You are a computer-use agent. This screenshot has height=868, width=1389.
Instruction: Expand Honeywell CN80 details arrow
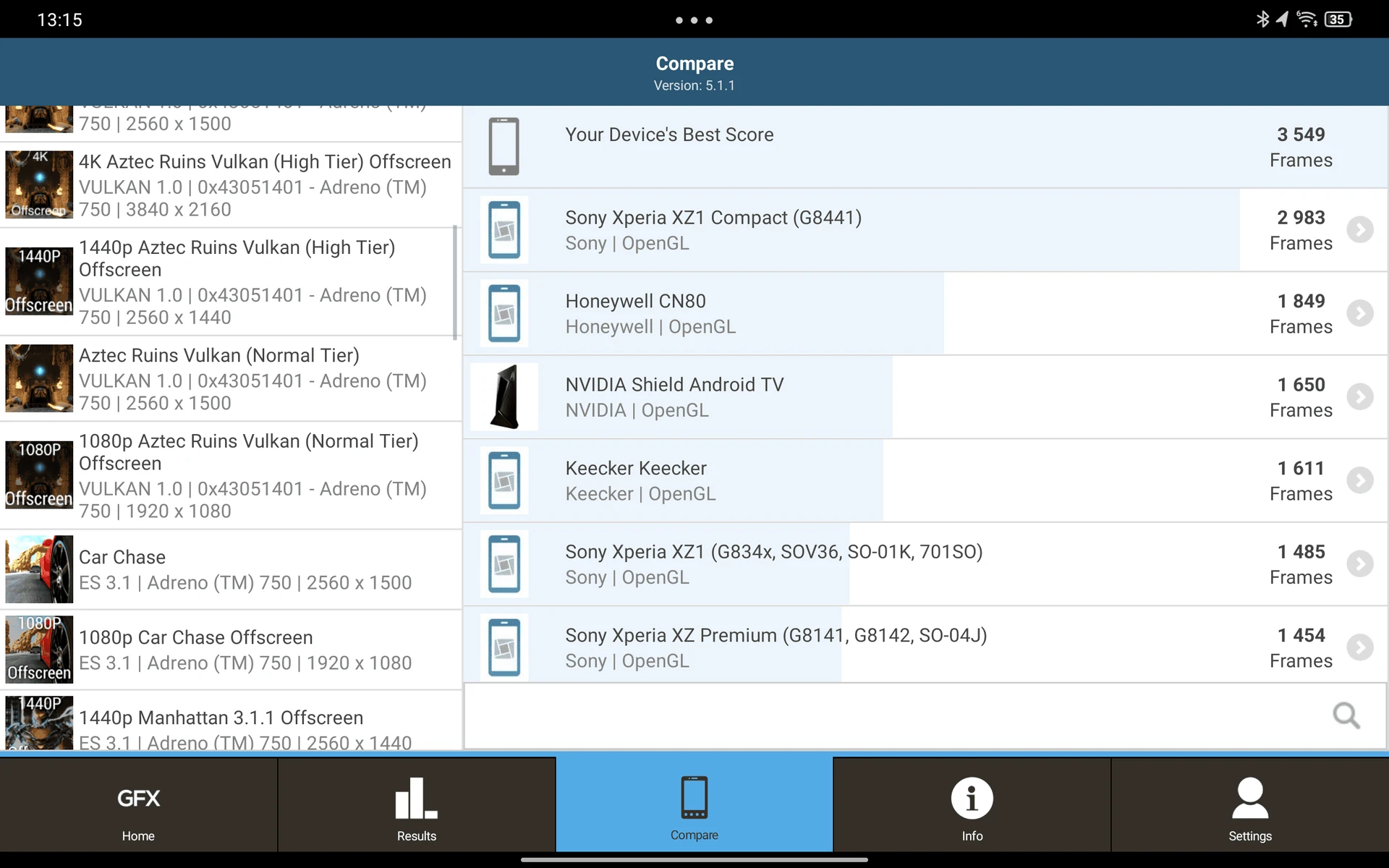coord(1360,313)
